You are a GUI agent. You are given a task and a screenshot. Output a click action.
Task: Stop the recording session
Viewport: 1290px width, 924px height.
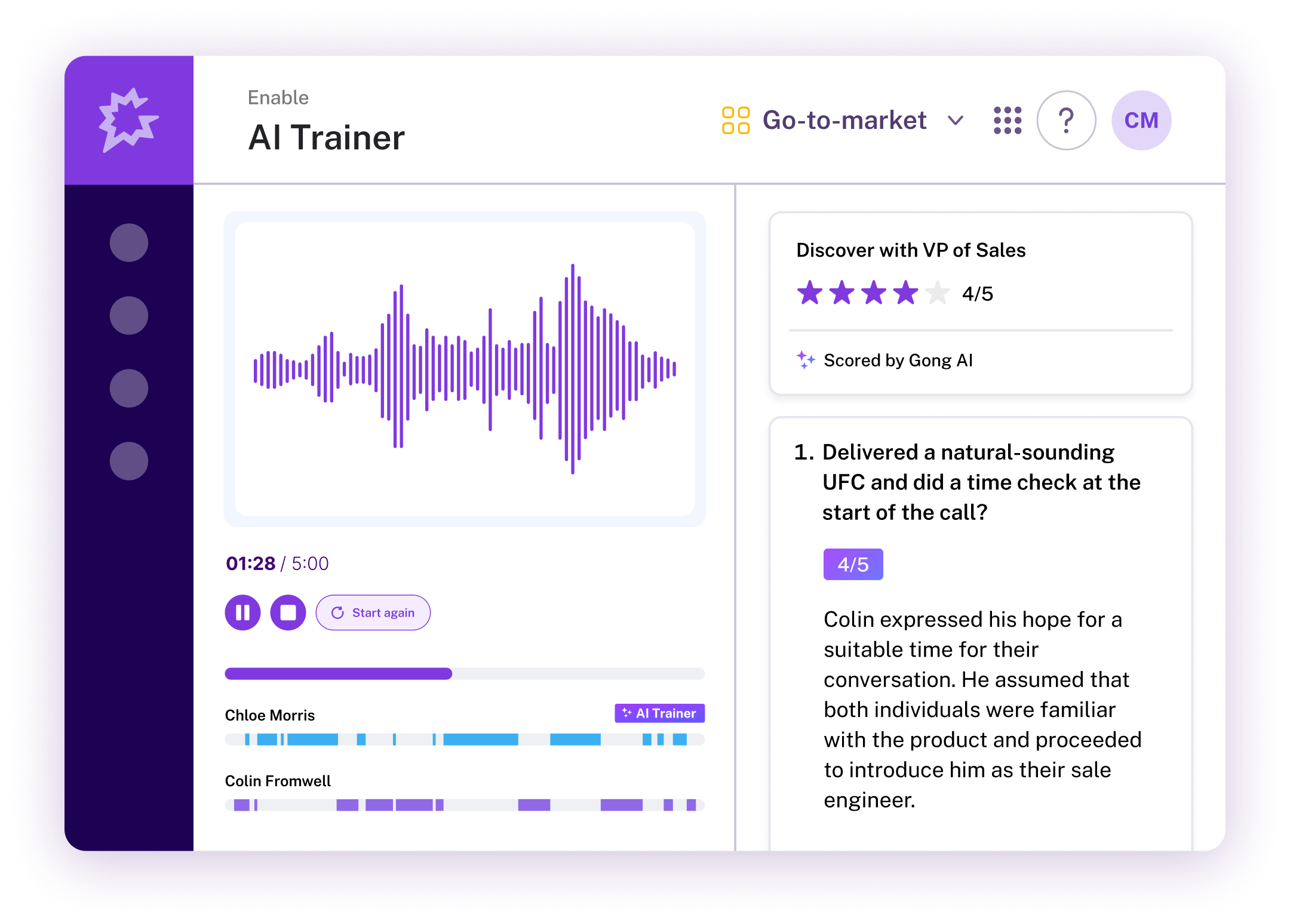(x=288, y=612)
